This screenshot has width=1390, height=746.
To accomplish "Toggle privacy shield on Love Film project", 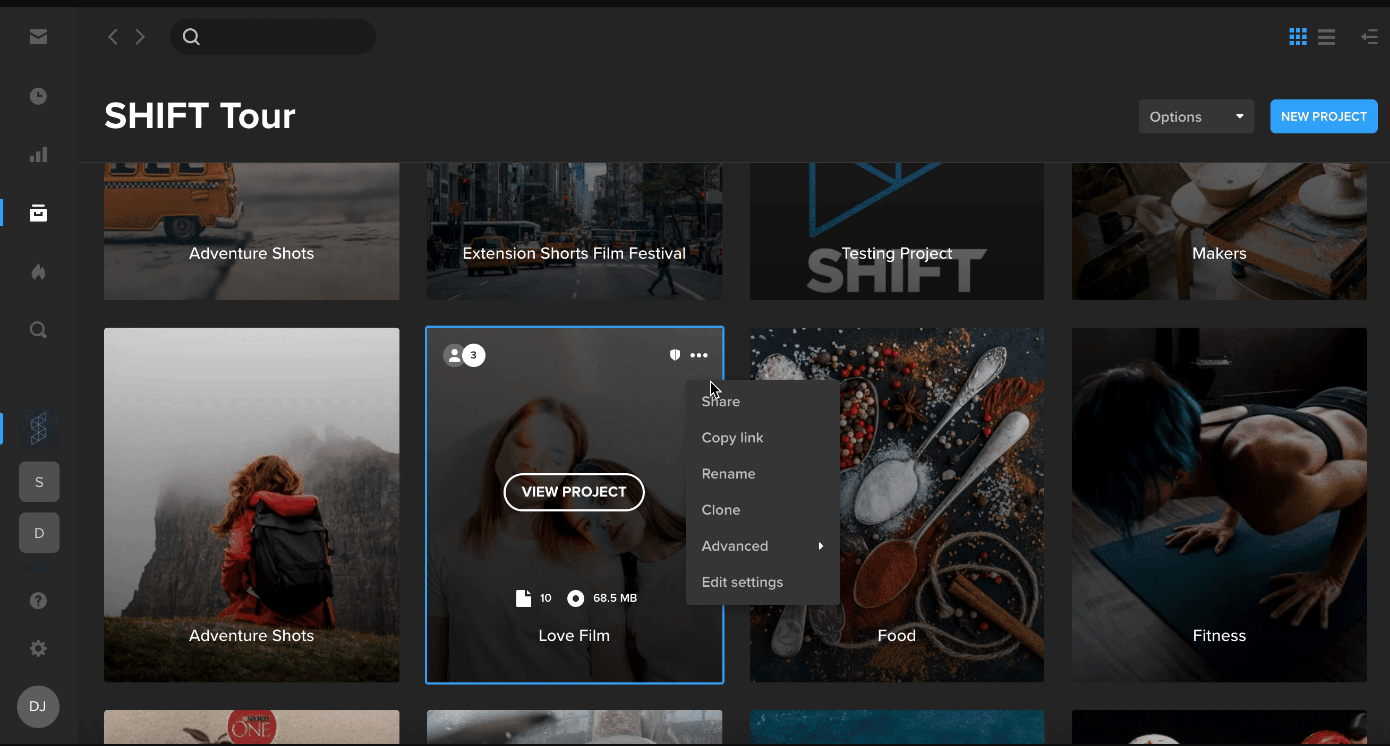I will (x=674, y=355).
